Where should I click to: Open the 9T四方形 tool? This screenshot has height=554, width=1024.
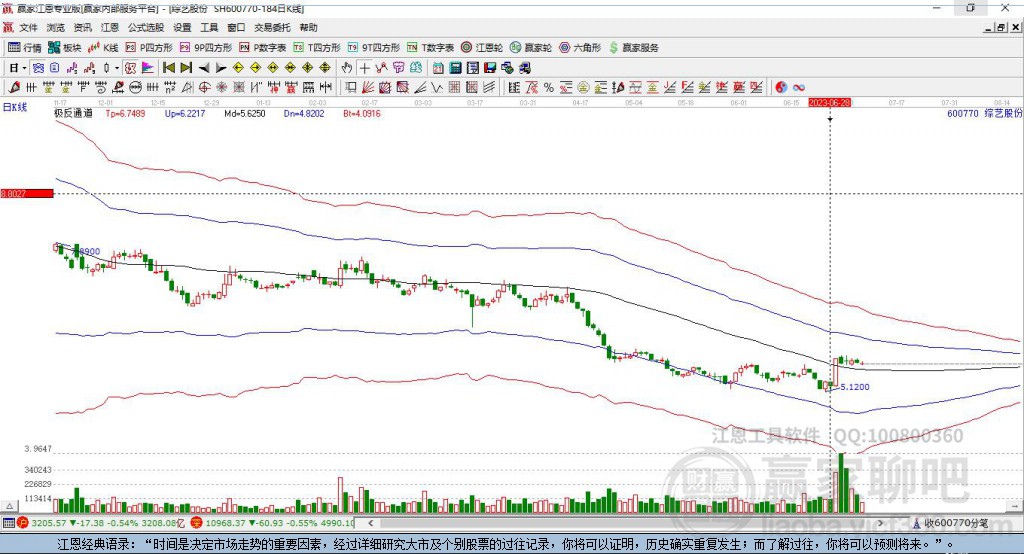(x=374, y=48)
